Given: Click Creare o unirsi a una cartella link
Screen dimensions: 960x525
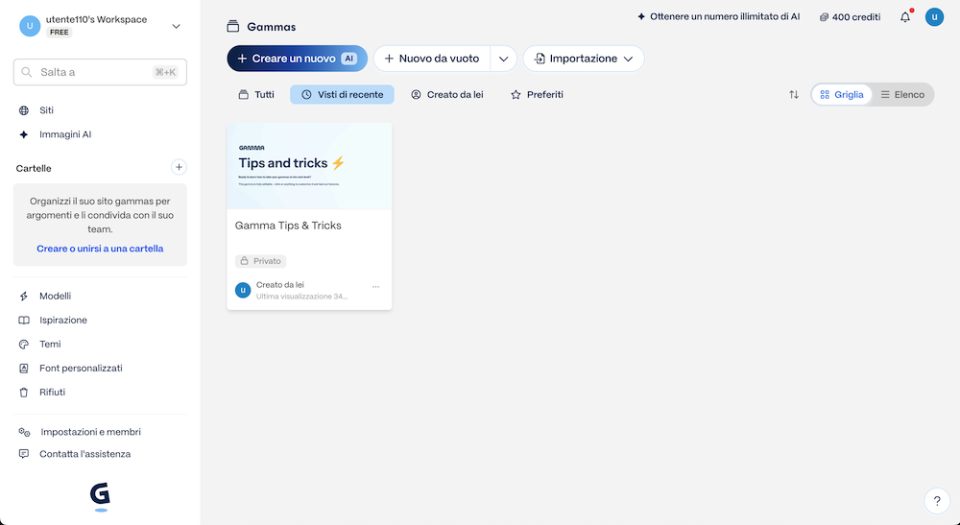Looking at the screenshot, I should click(100, 248).
